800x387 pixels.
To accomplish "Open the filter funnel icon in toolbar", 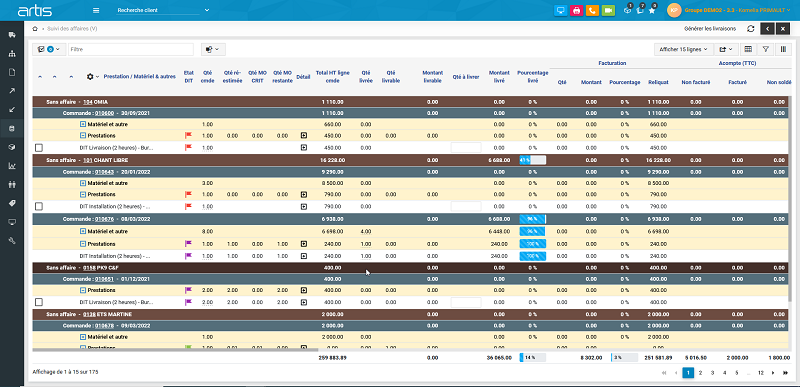I will coord(766,49).
